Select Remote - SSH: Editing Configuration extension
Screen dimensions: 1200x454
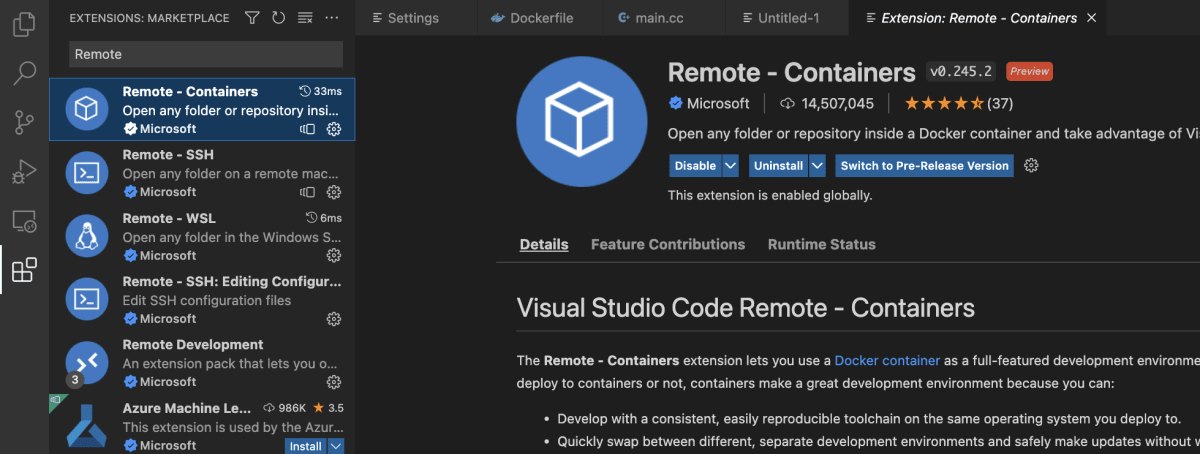[202, 299]
